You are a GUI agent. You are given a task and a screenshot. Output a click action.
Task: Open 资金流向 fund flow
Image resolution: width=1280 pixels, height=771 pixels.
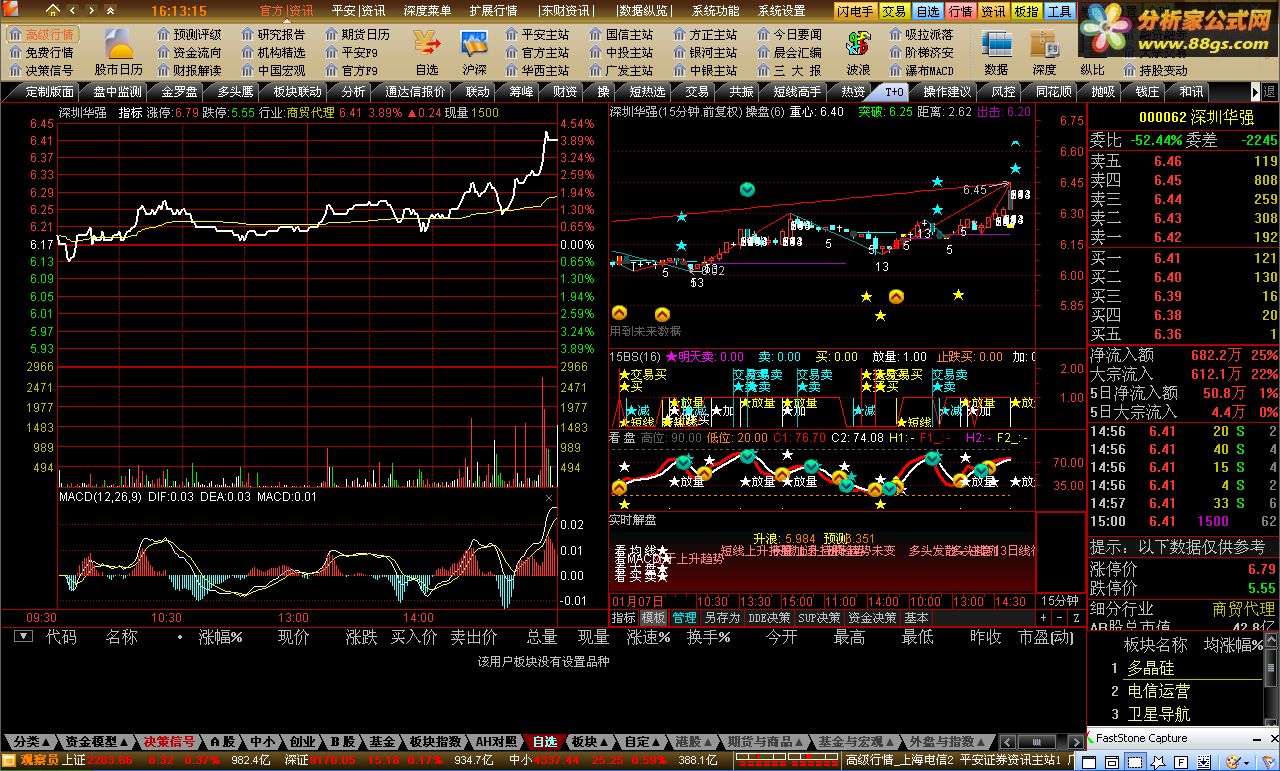point(190,52)
